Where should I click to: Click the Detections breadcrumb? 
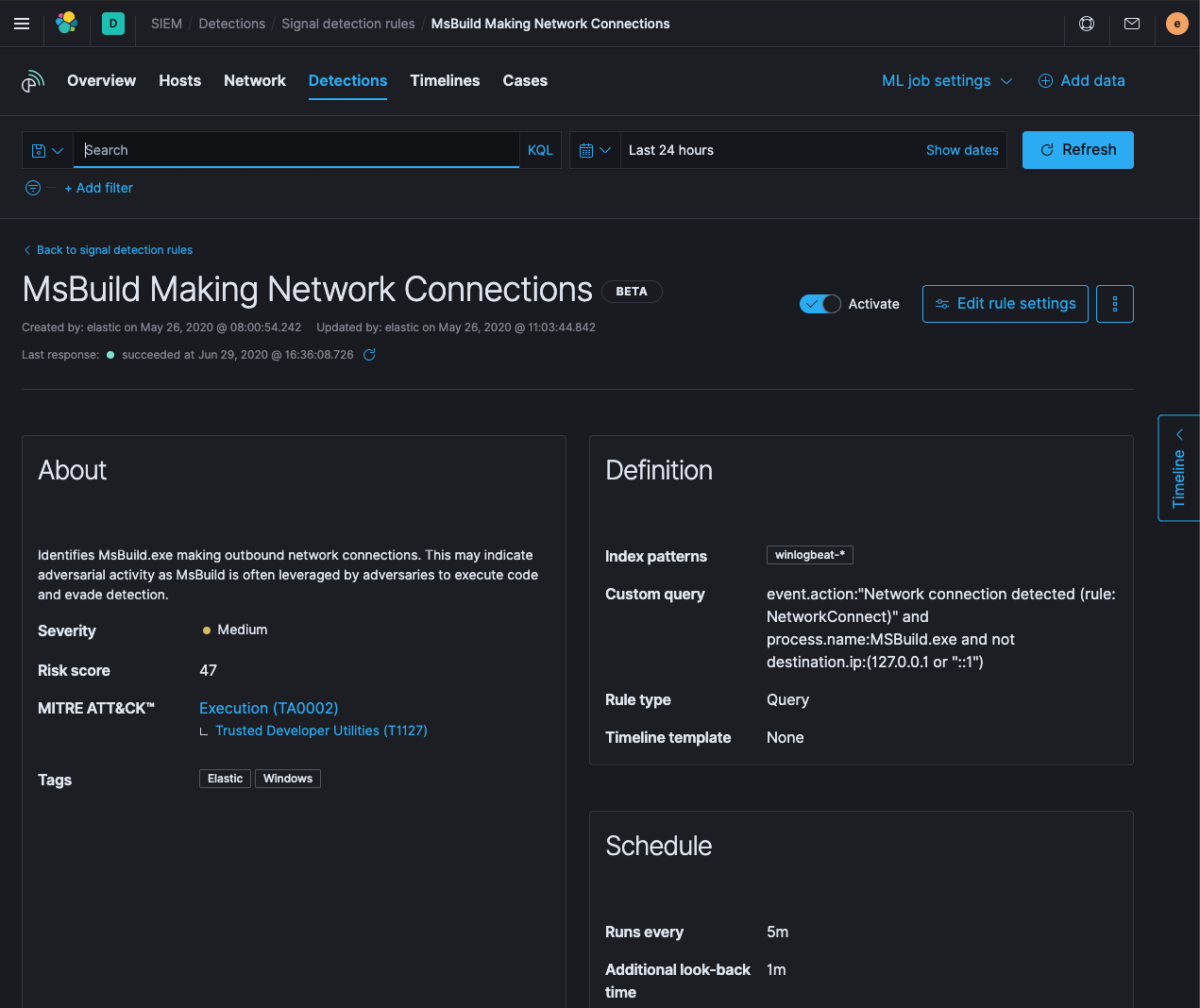(232, 24)
